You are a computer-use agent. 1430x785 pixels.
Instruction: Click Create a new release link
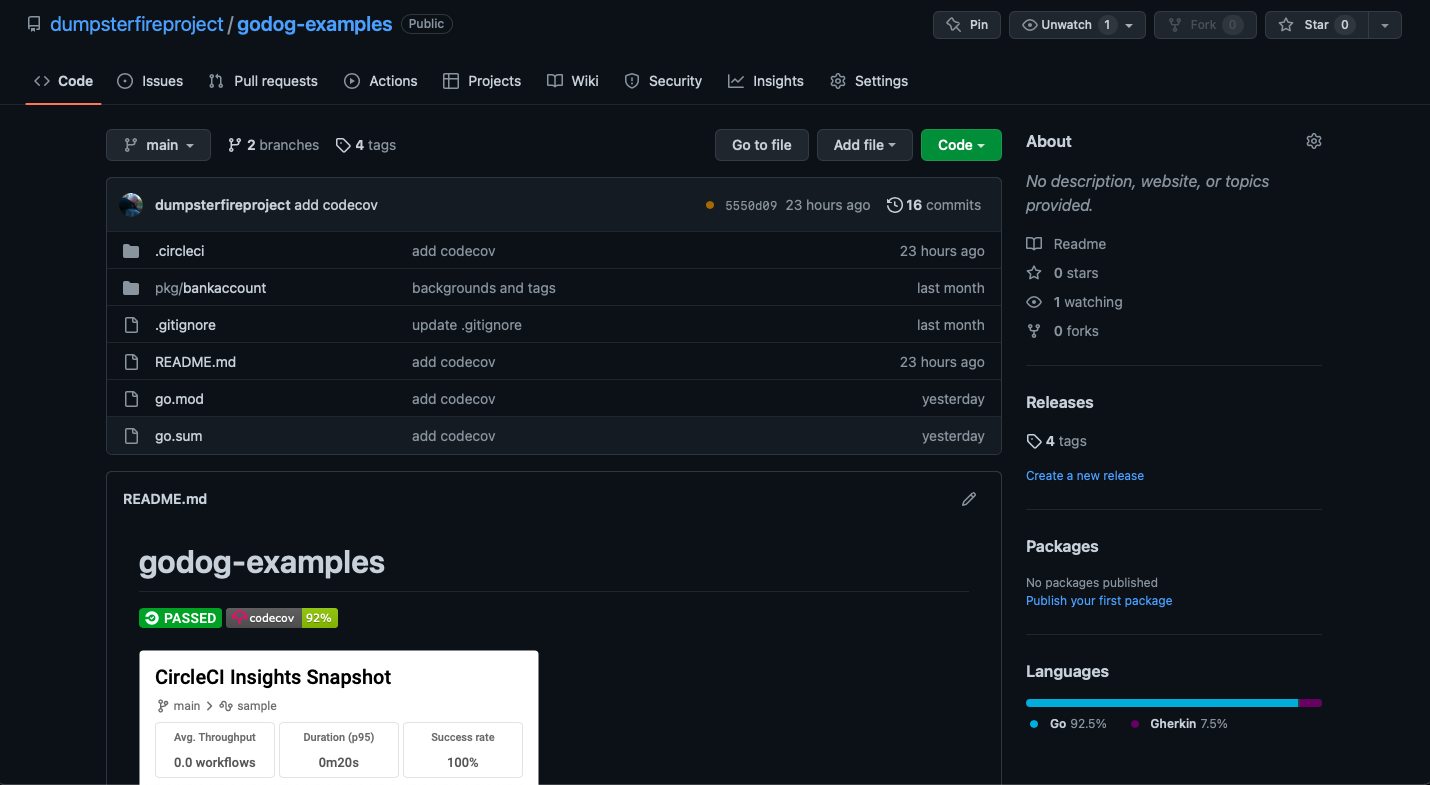coord(1085,476)
